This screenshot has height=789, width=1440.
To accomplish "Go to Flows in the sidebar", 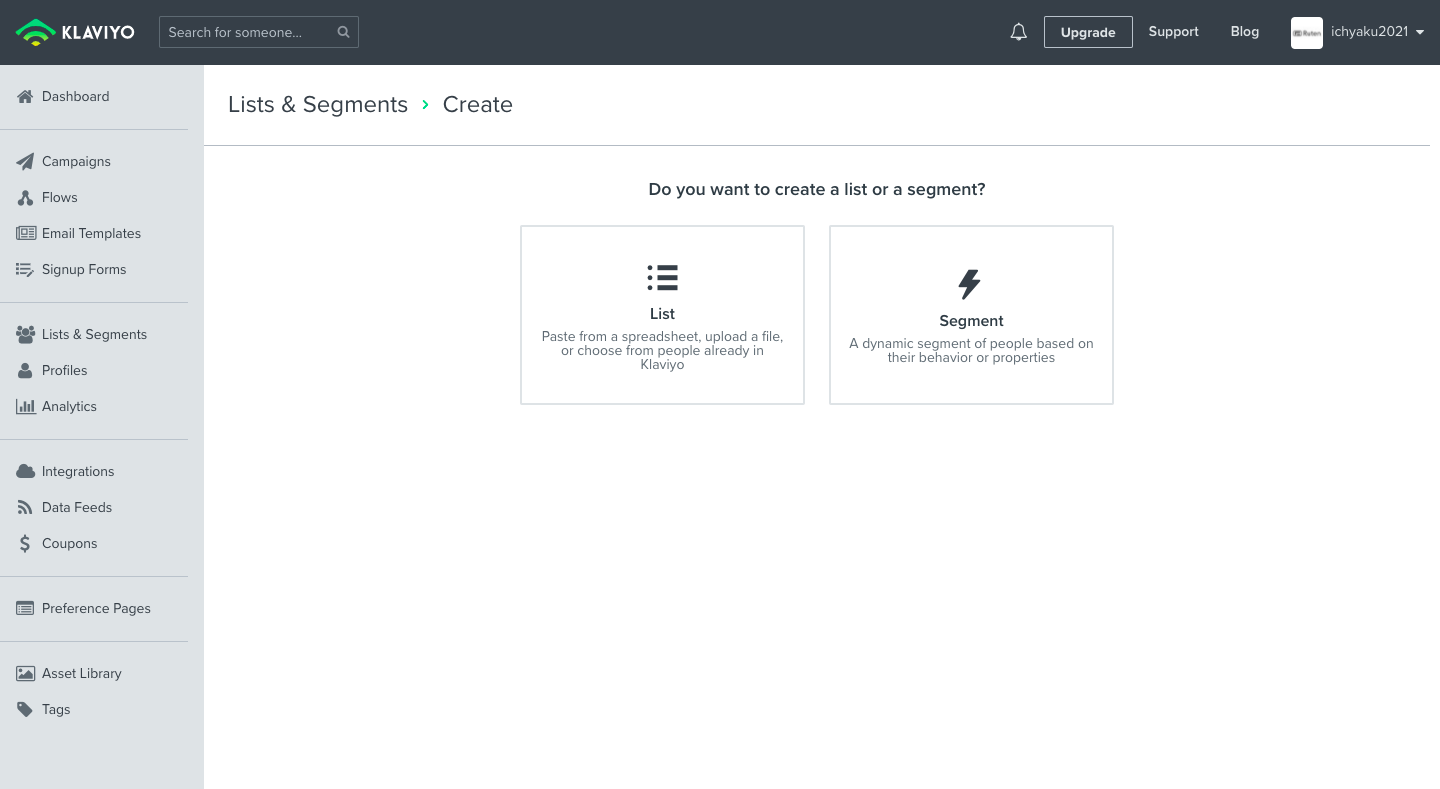I will (x=60, y=197).
